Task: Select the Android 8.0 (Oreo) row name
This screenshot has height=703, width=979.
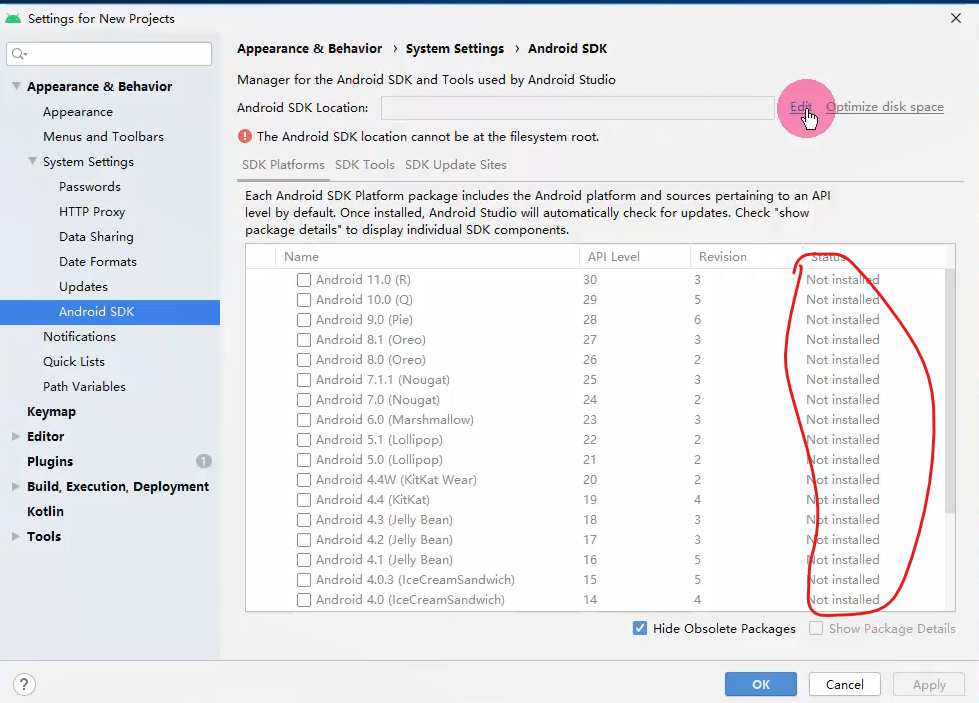Action: [370, 360]
